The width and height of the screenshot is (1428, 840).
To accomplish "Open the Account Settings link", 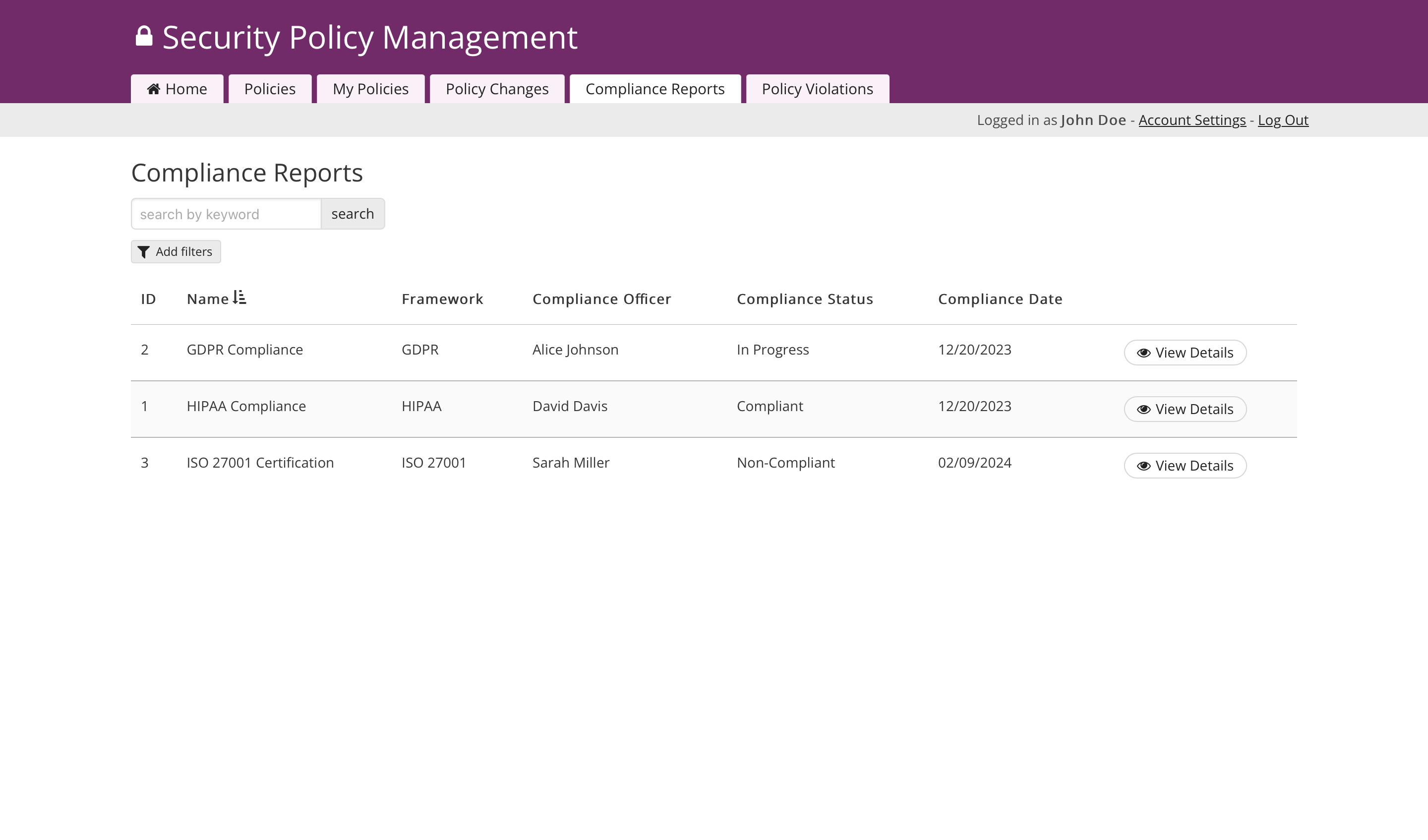I will [x=1191, y=120].
